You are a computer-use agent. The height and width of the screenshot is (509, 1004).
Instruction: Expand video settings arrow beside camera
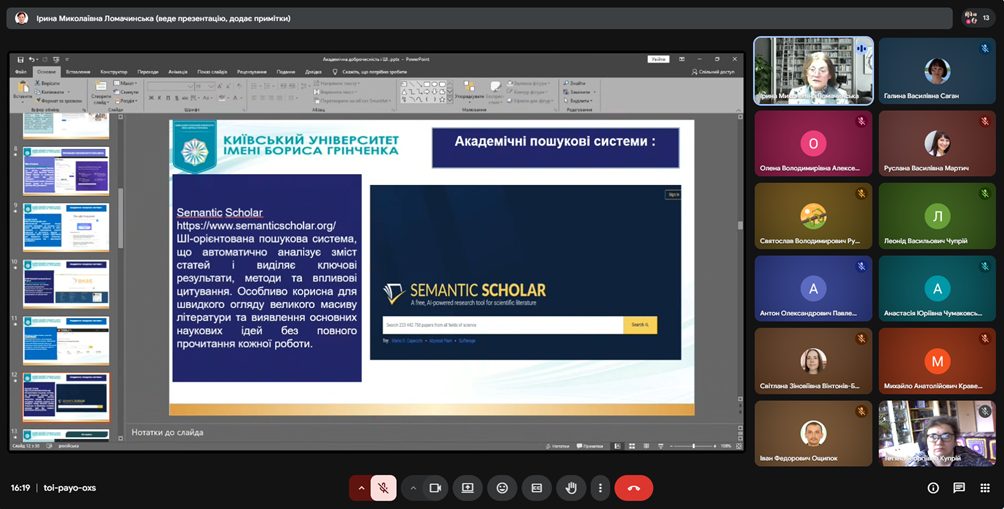[x=412, y=488]
